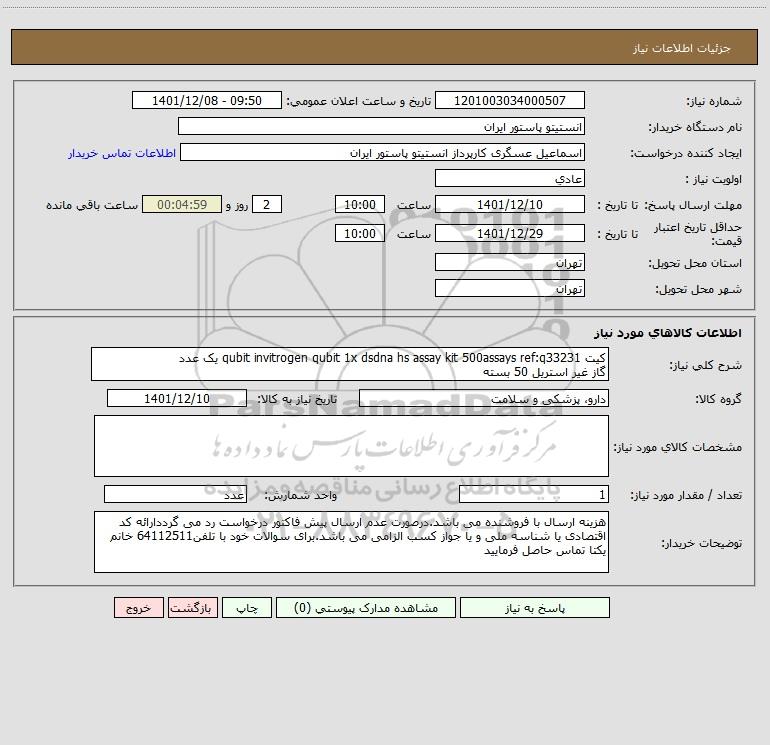Click the شماره نیاز label
Screen dimensions: 770x745
[x=714, y=102]
